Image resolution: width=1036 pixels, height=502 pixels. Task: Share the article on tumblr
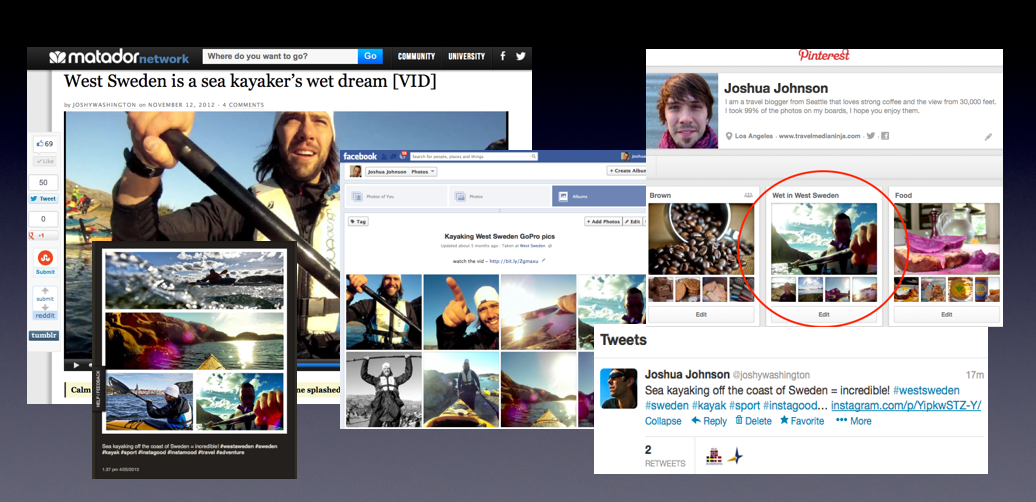tap(44, 336)
